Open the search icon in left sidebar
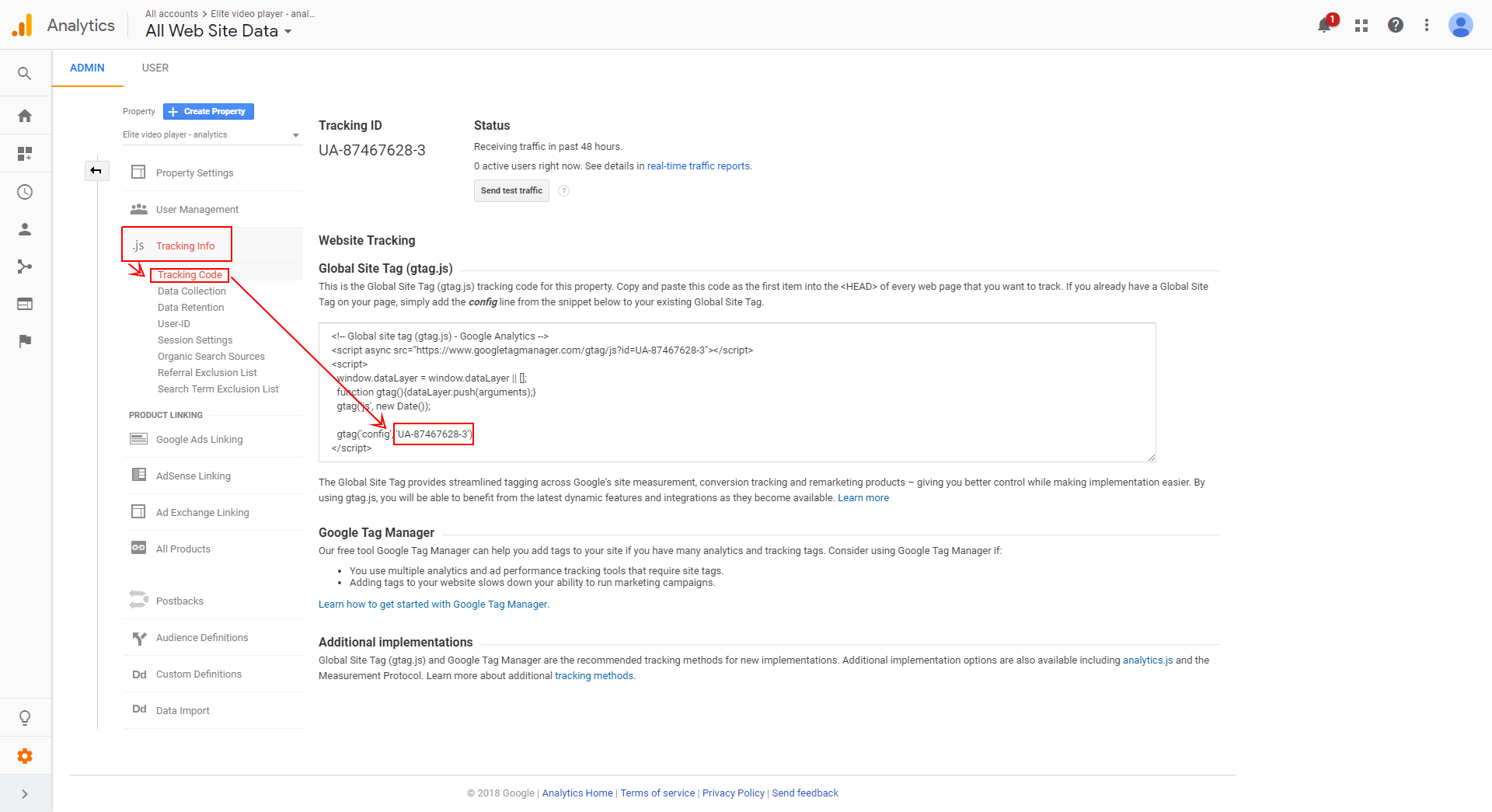 pos(25,74)
